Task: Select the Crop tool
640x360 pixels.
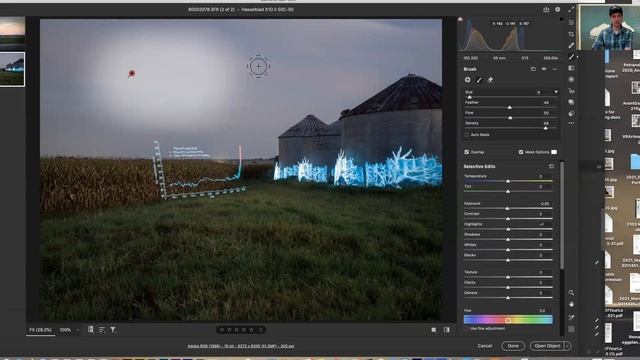Action: 571,34
